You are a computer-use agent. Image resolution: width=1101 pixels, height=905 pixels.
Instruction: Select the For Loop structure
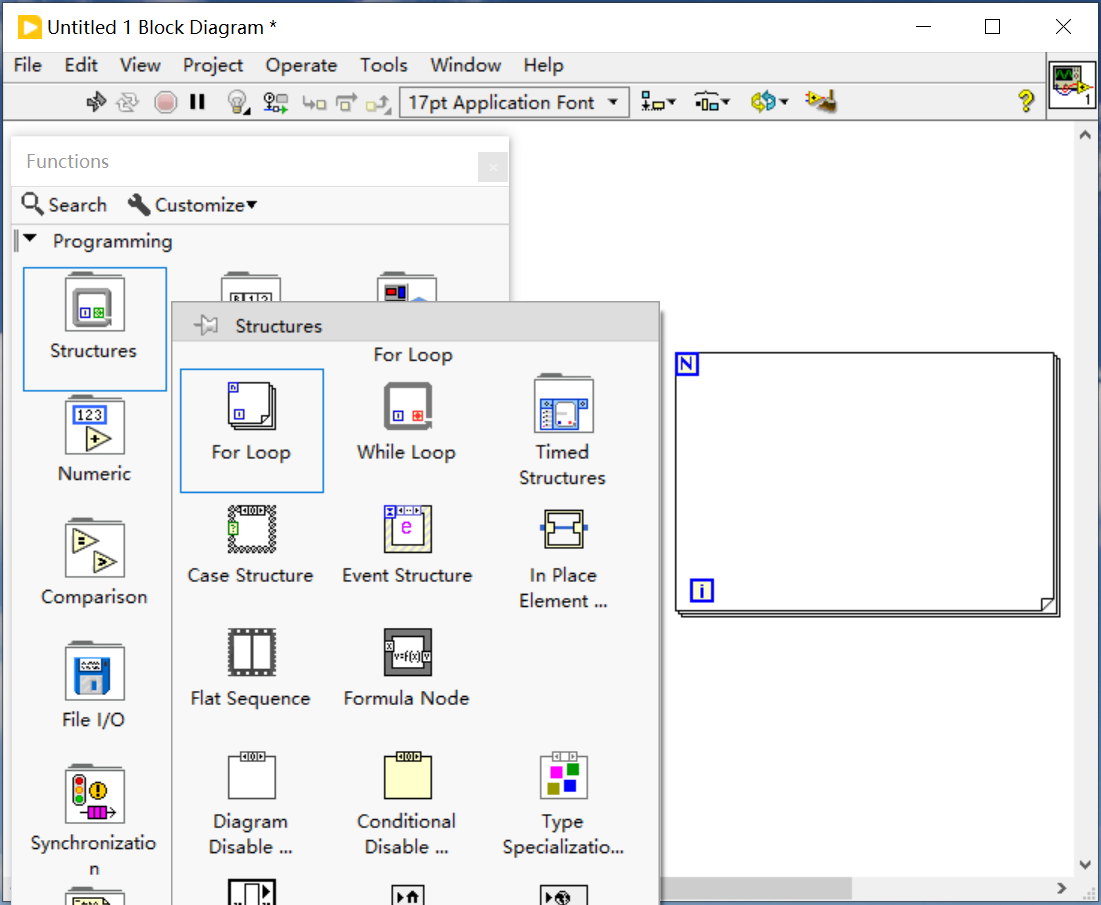(x=252, y=430)
